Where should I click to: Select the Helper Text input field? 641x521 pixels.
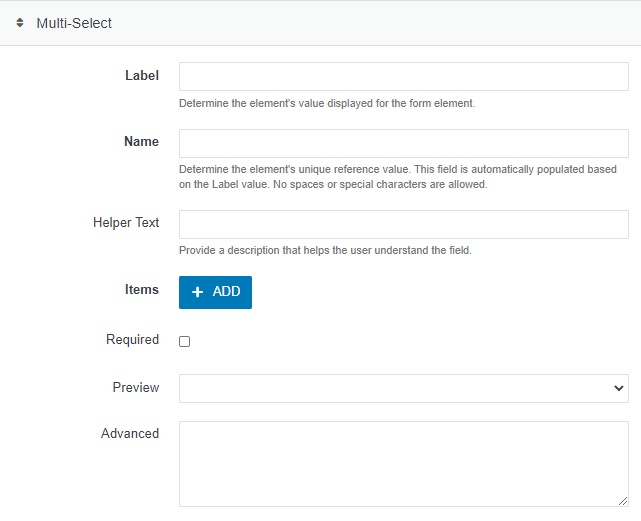(x=403, y=224)
